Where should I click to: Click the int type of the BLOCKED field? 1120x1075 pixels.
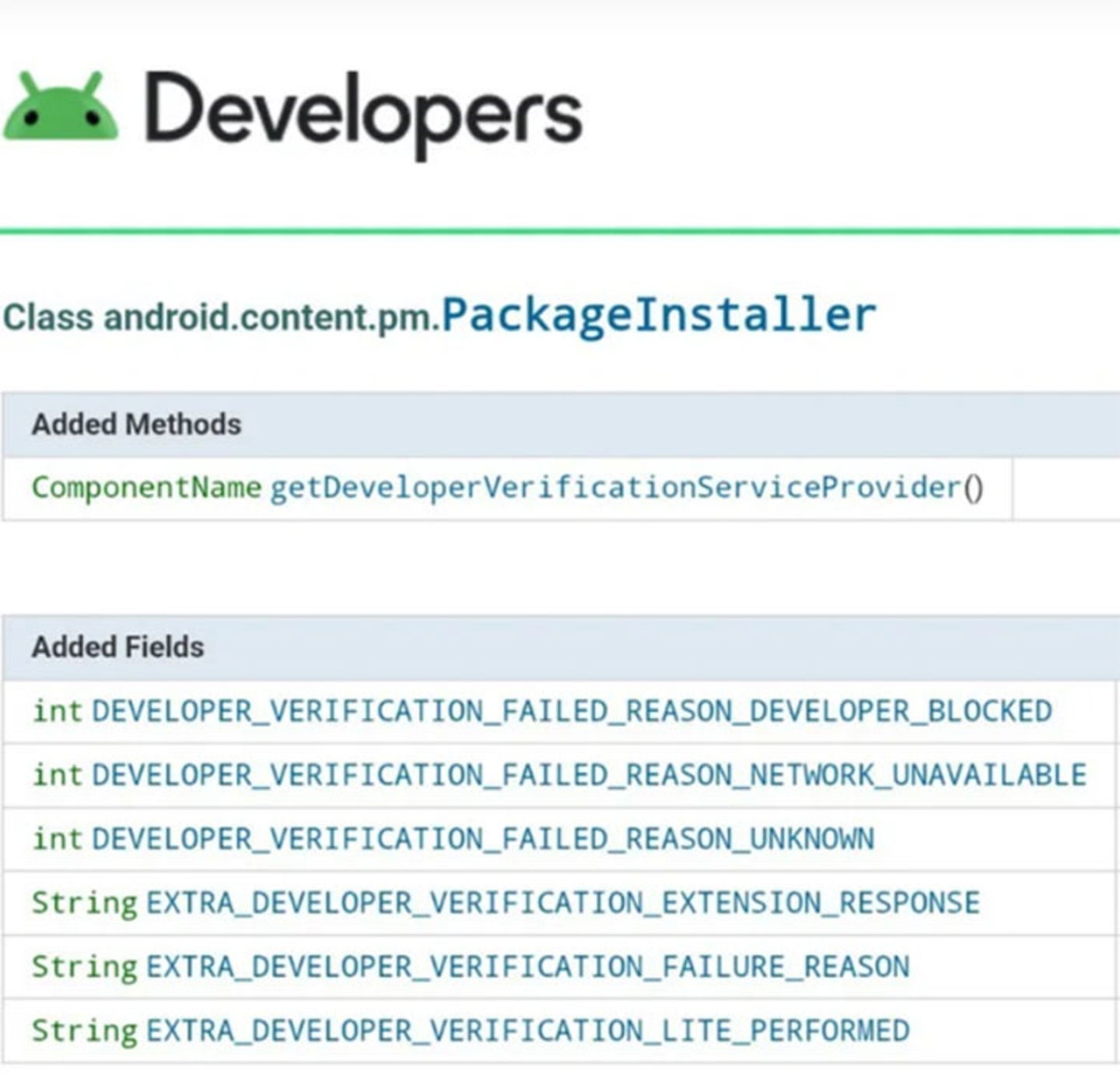point(57,709)
